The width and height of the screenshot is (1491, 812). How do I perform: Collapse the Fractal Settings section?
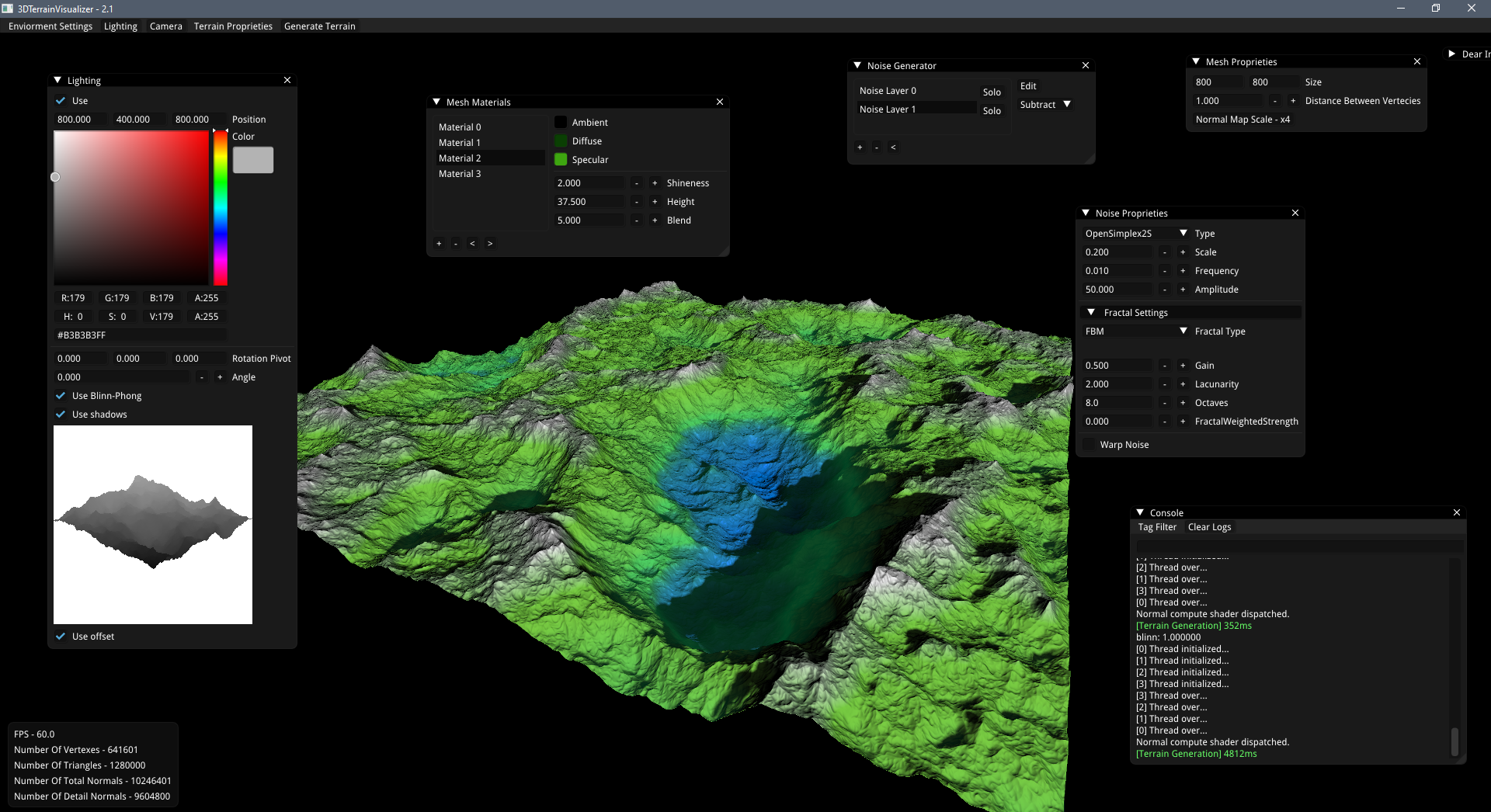(x=1091, y=313)
